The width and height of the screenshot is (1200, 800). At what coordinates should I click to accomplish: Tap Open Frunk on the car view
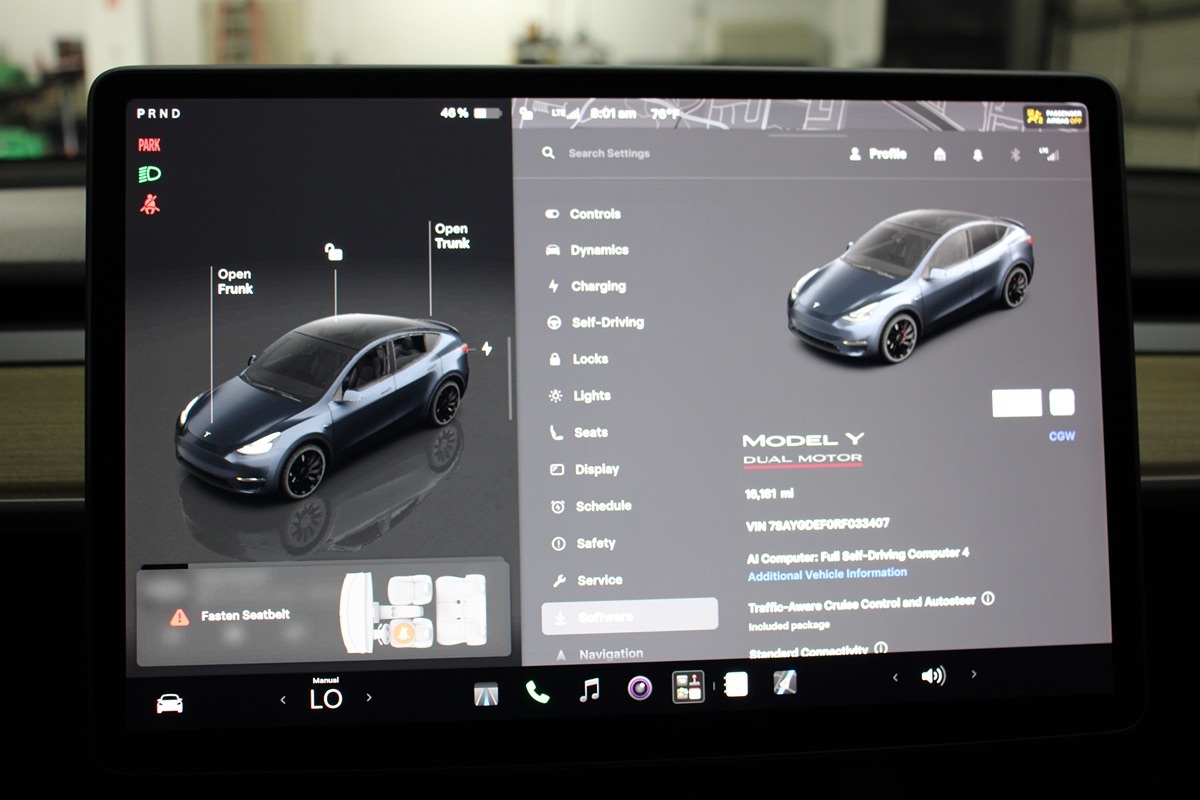pos(235,282)
